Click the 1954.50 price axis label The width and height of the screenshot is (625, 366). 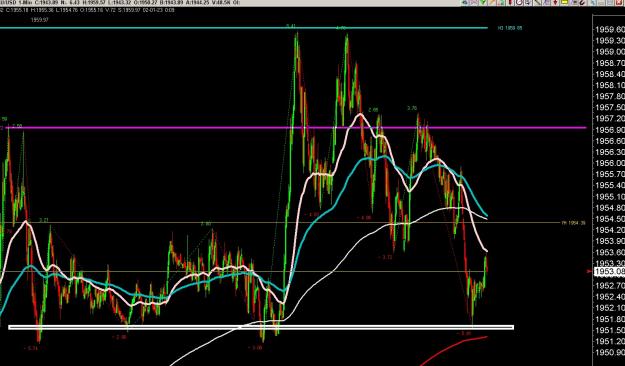coord(610,219)
